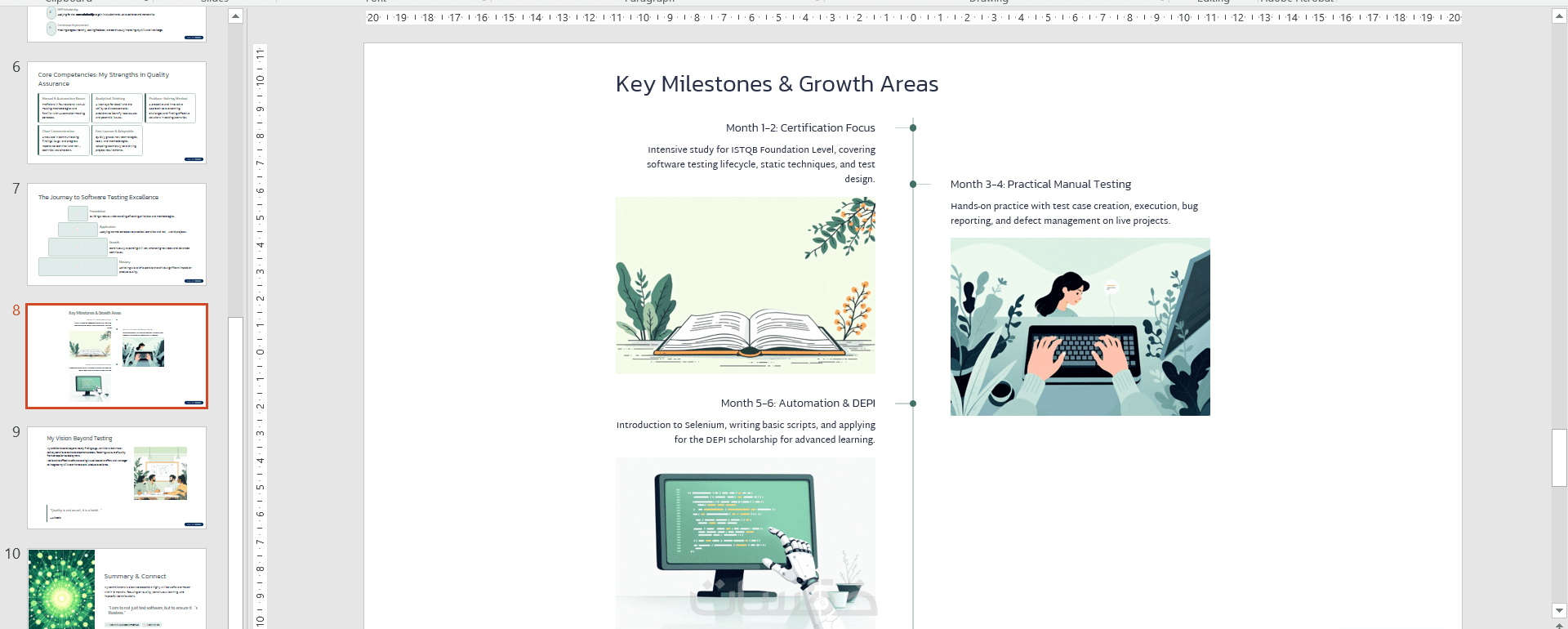Click the slide editor scroll-down arrow

point(1559,610)
